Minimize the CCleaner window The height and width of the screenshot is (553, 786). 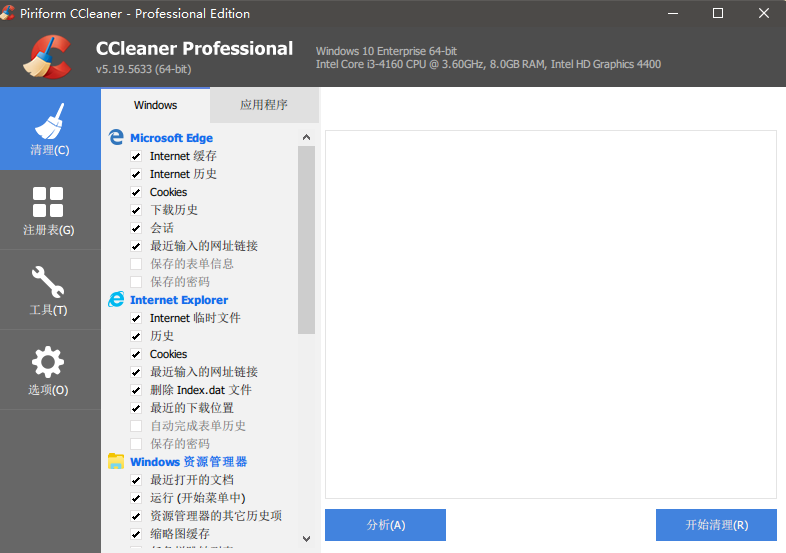click(x=673, y=13)
